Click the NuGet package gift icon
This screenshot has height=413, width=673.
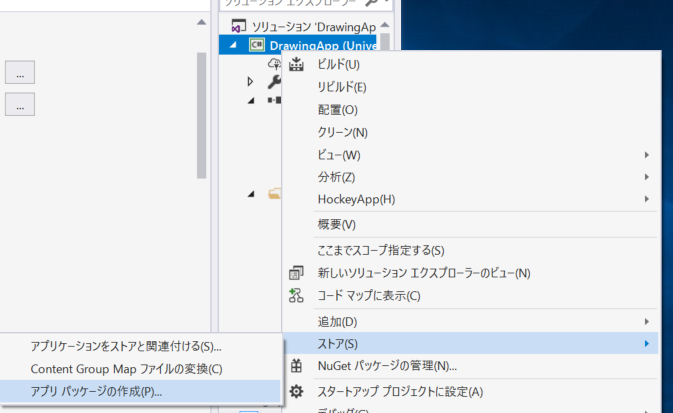pos(296,366)
